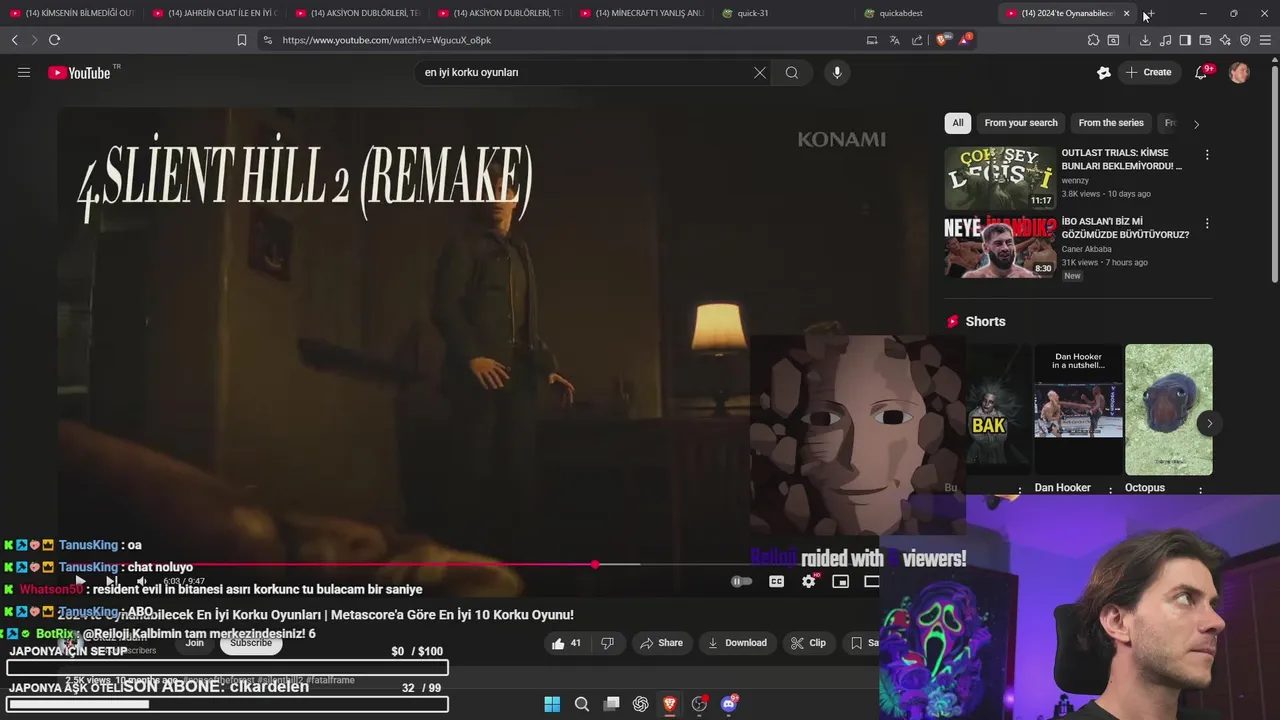This screenshot has width=1280, height=720.
Task: Show next Shorts with the arrow
Action: (x=1209, y=423)
